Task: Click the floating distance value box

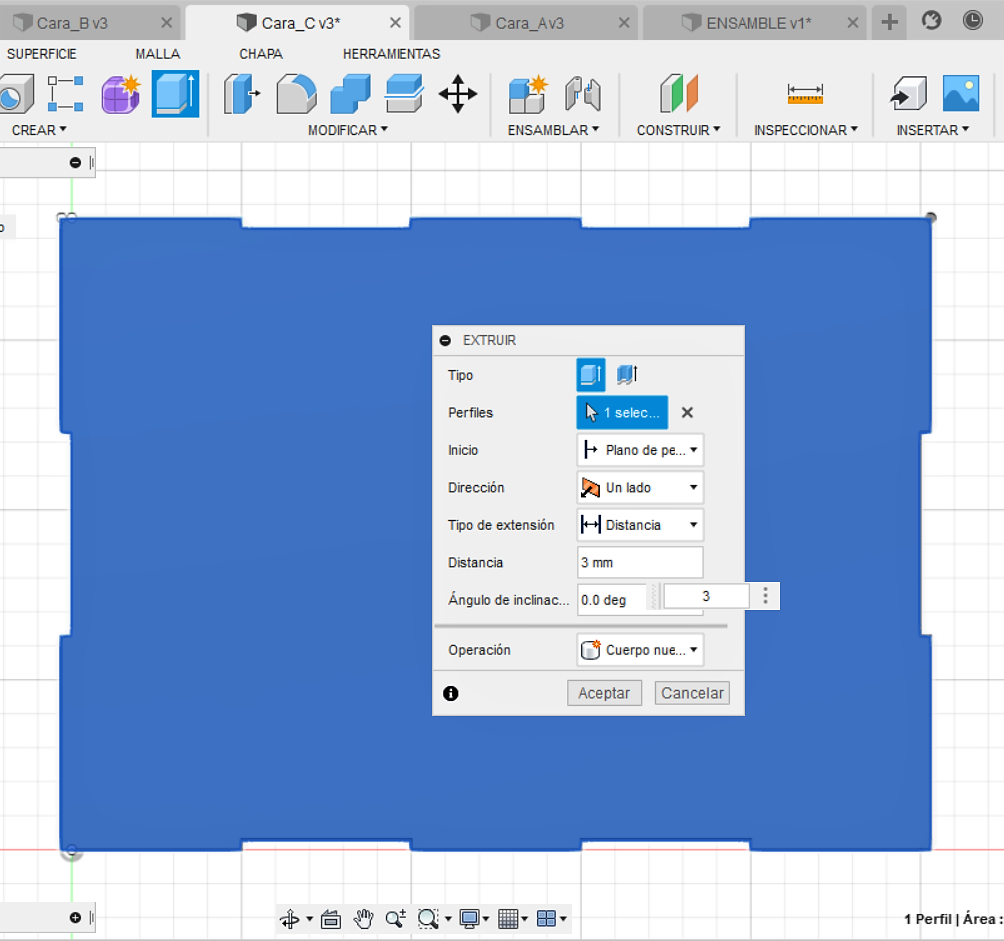Action: [x=706, y=596]
